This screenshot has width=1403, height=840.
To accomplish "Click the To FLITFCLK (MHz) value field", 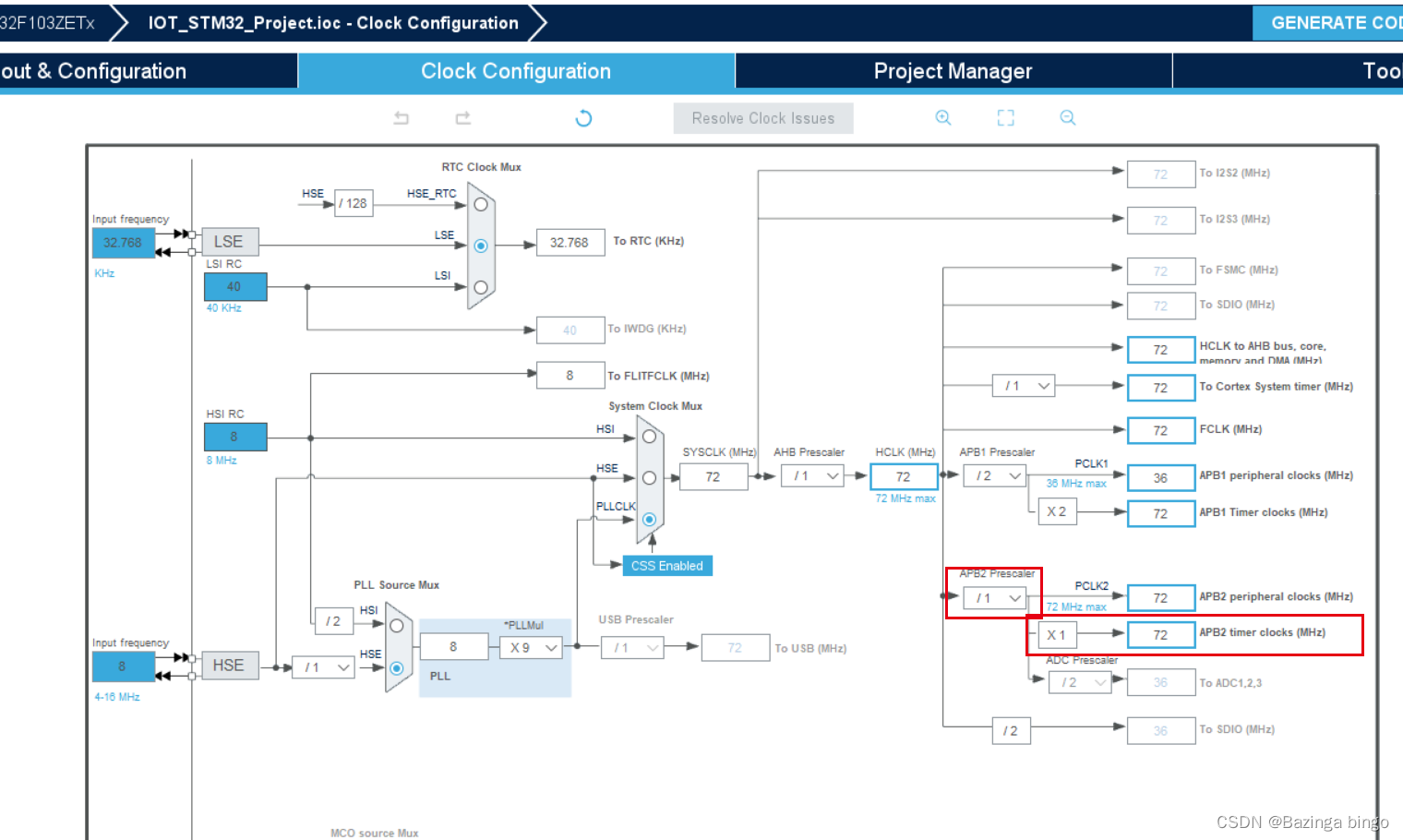I will click(x=570, y=375).
